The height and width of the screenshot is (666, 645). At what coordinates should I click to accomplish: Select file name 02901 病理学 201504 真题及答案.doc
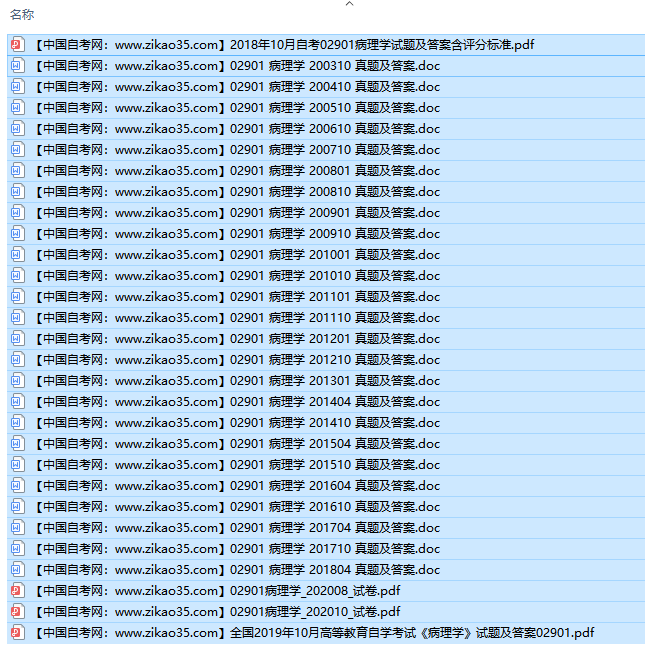click(335, 444)
